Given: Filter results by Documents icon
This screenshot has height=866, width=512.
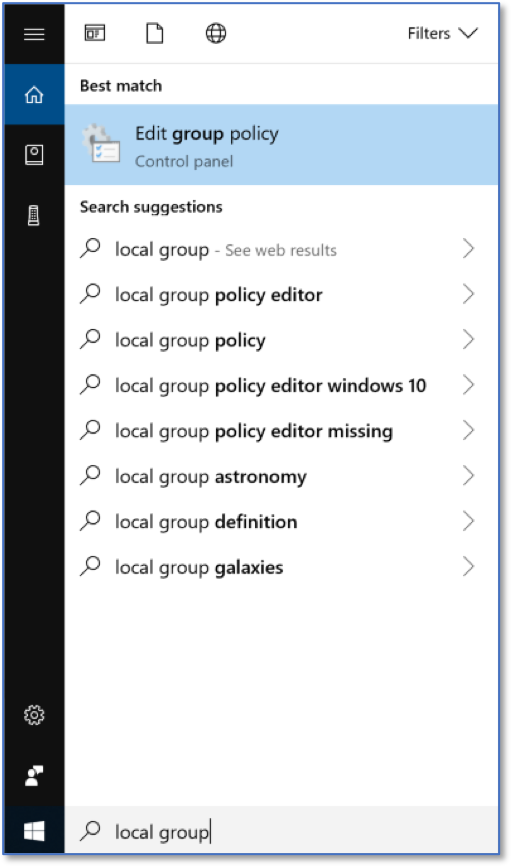Looking at the screenshot, I should (155, 33).
